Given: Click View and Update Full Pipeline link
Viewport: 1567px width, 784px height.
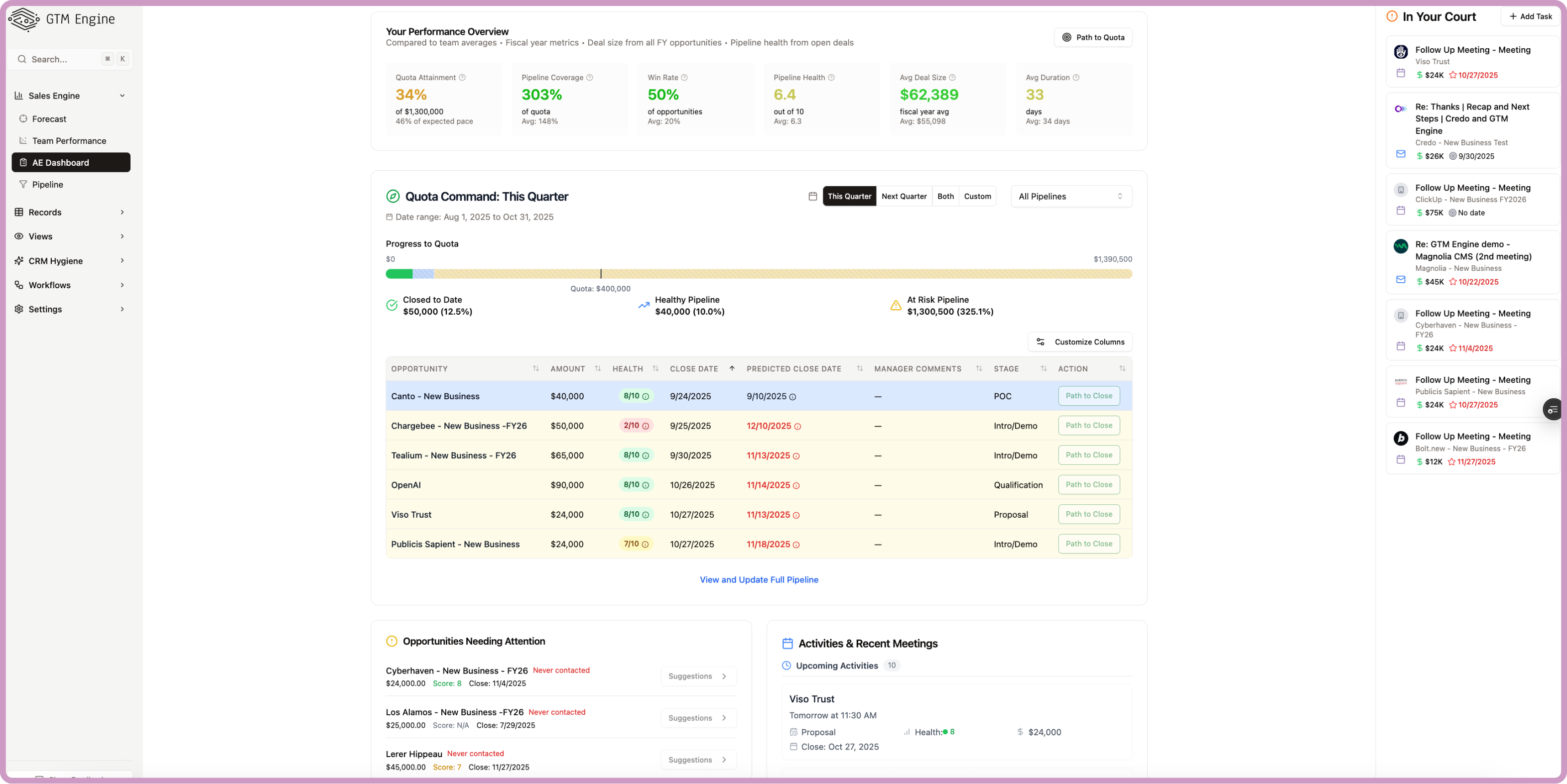Looking at the screenshot, I should (x=758, y=579).
